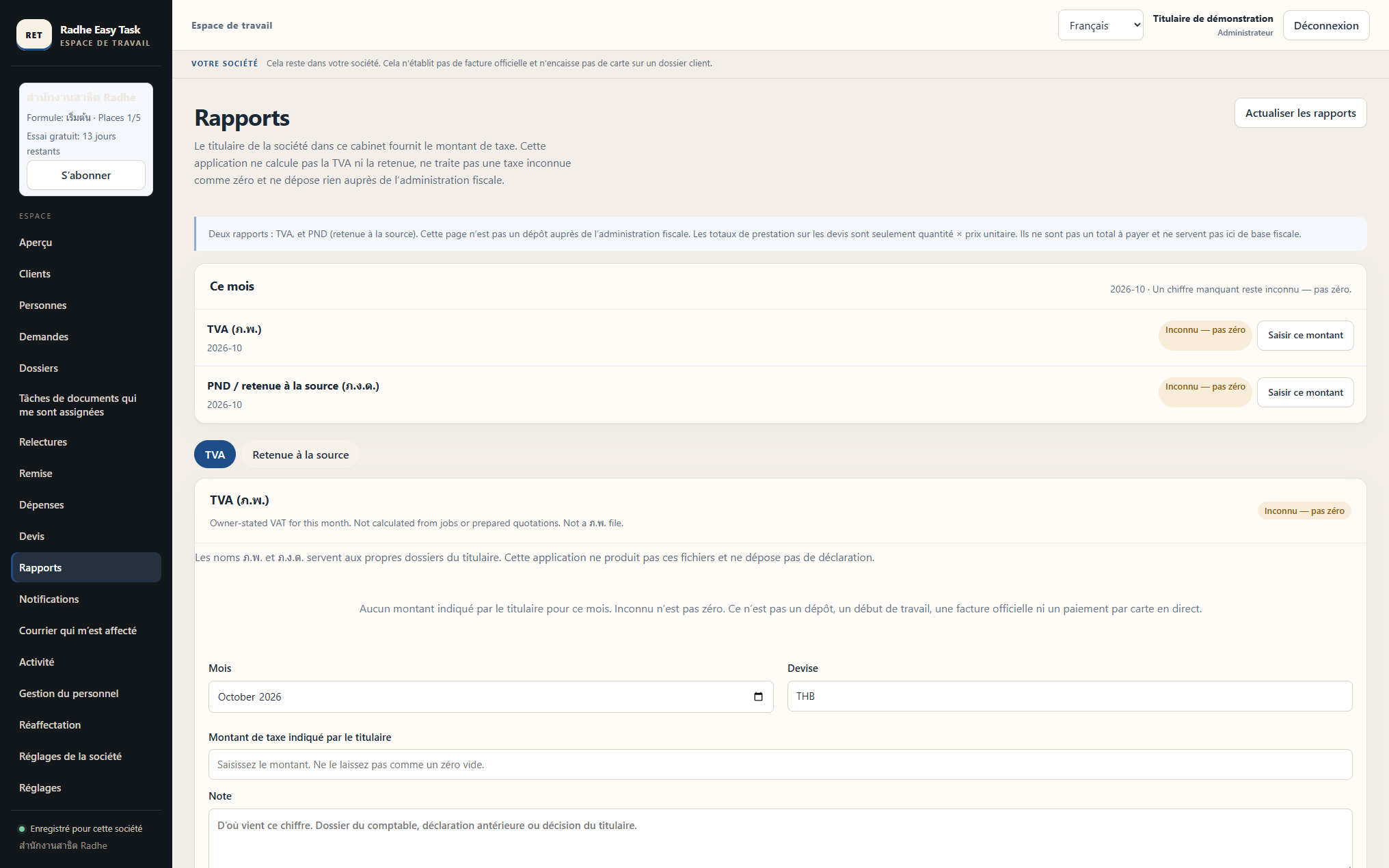Viewport: 1389px width, 868px height.
Task: Click the Espace de travail header label
Action: [232, 25]
